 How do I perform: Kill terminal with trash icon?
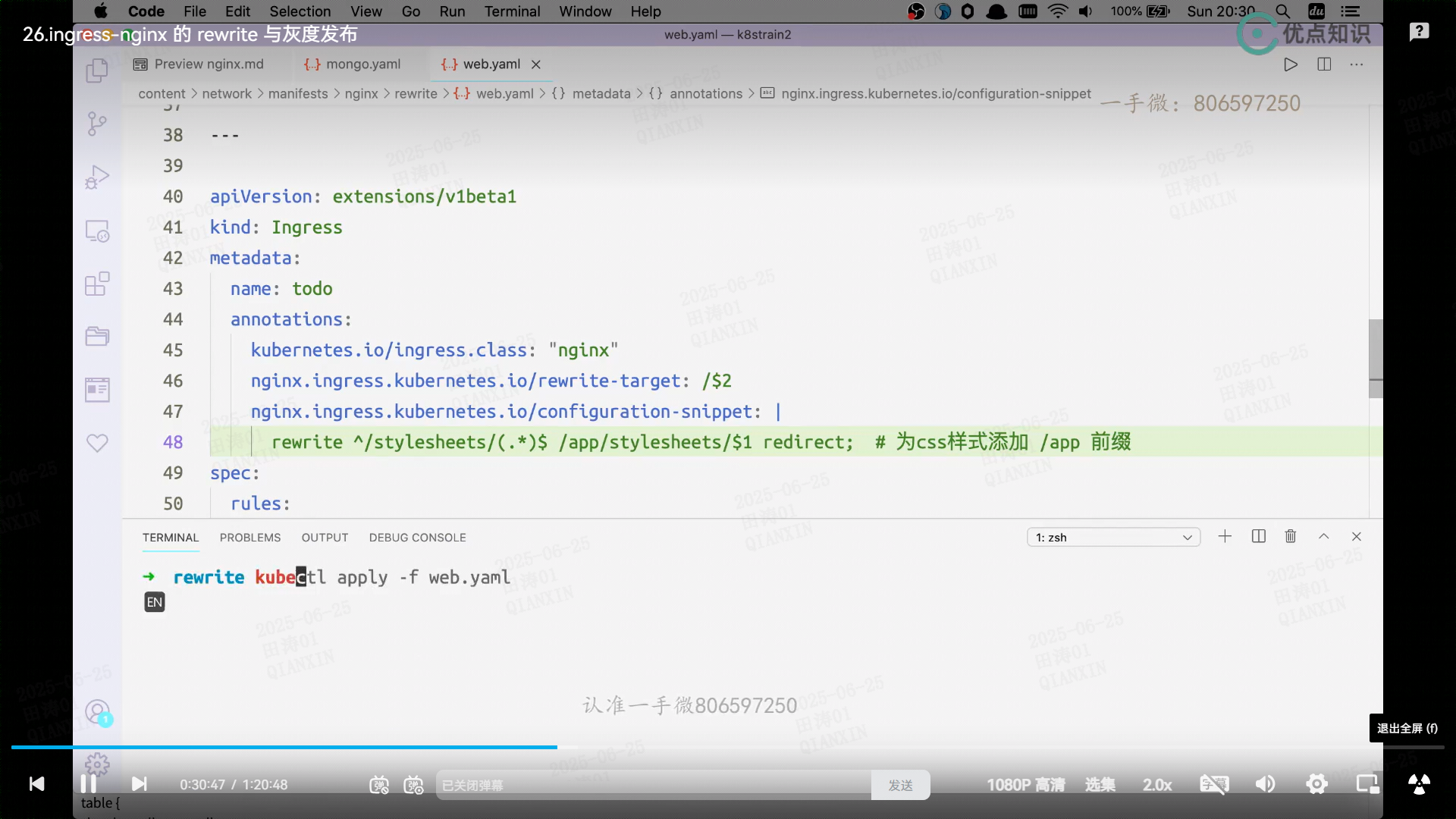pos(1290,537)
